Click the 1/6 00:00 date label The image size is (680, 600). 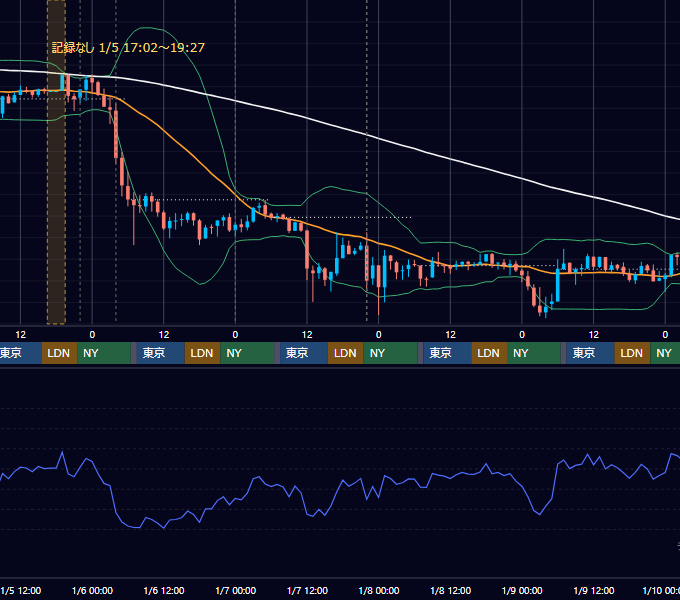(x=92, y=590)
